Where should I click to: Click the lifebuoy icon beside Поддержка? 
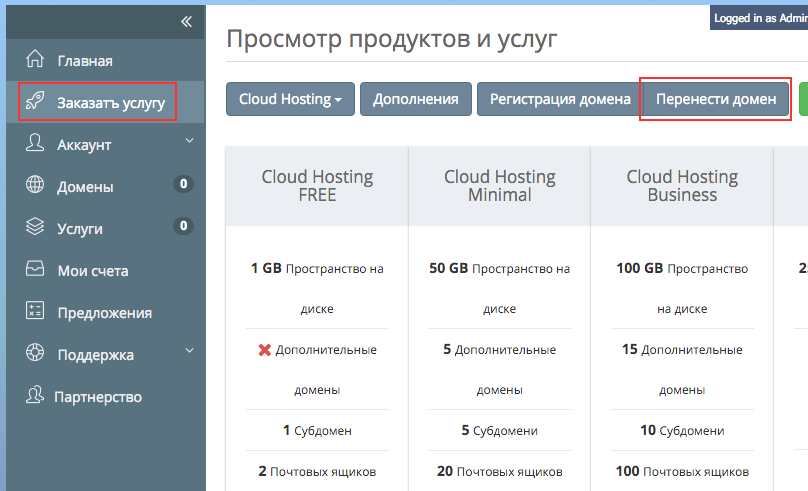coord(35,354)
